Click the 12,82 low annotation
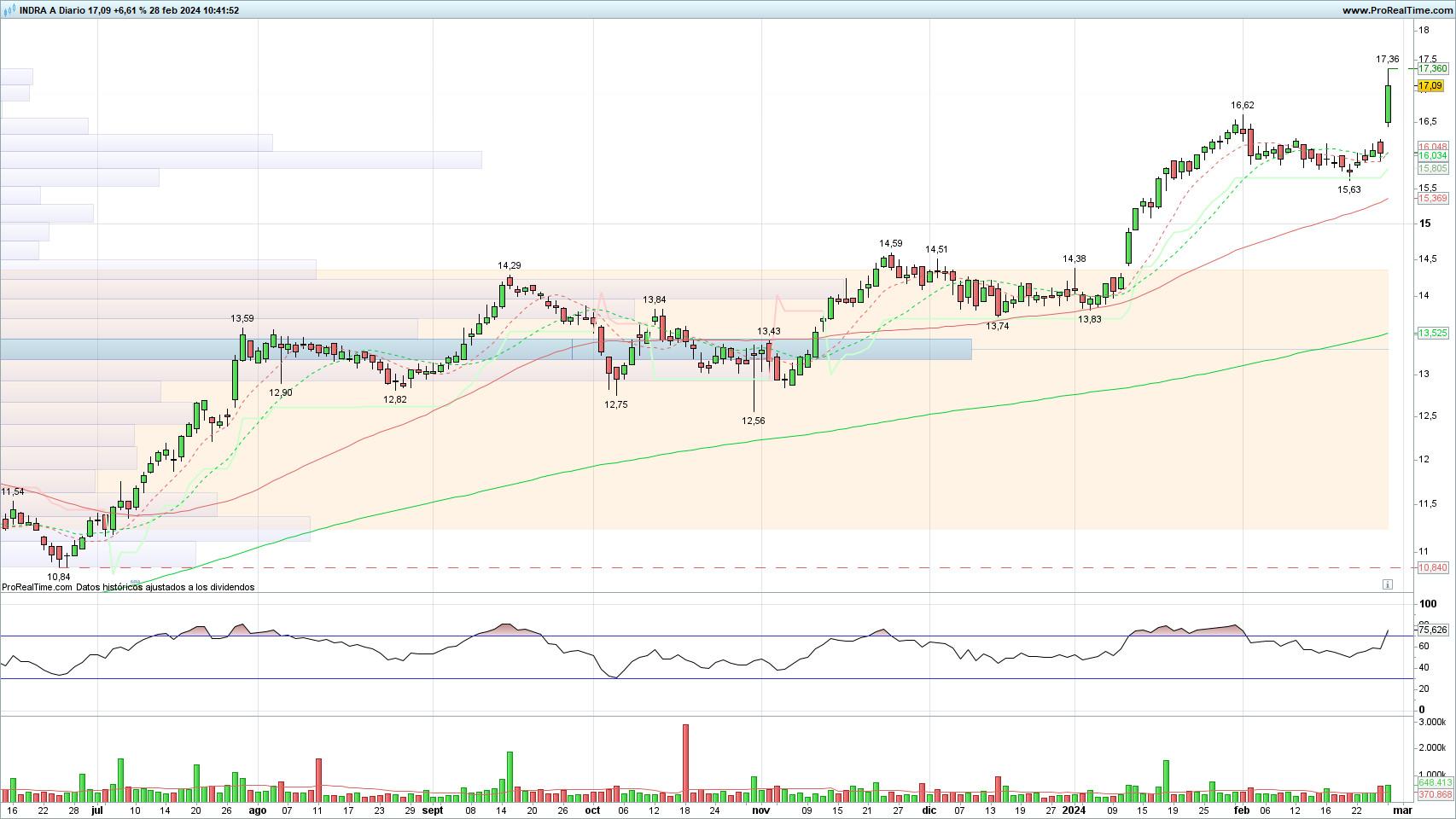 click(395, 399)
